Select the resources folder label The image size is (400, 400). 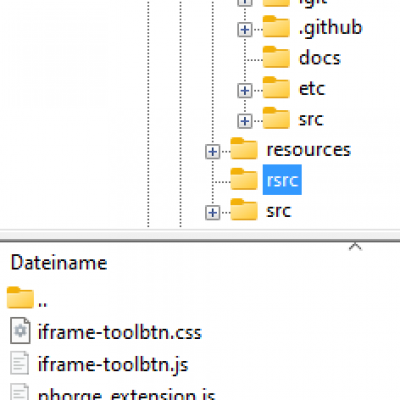(309, 150)
